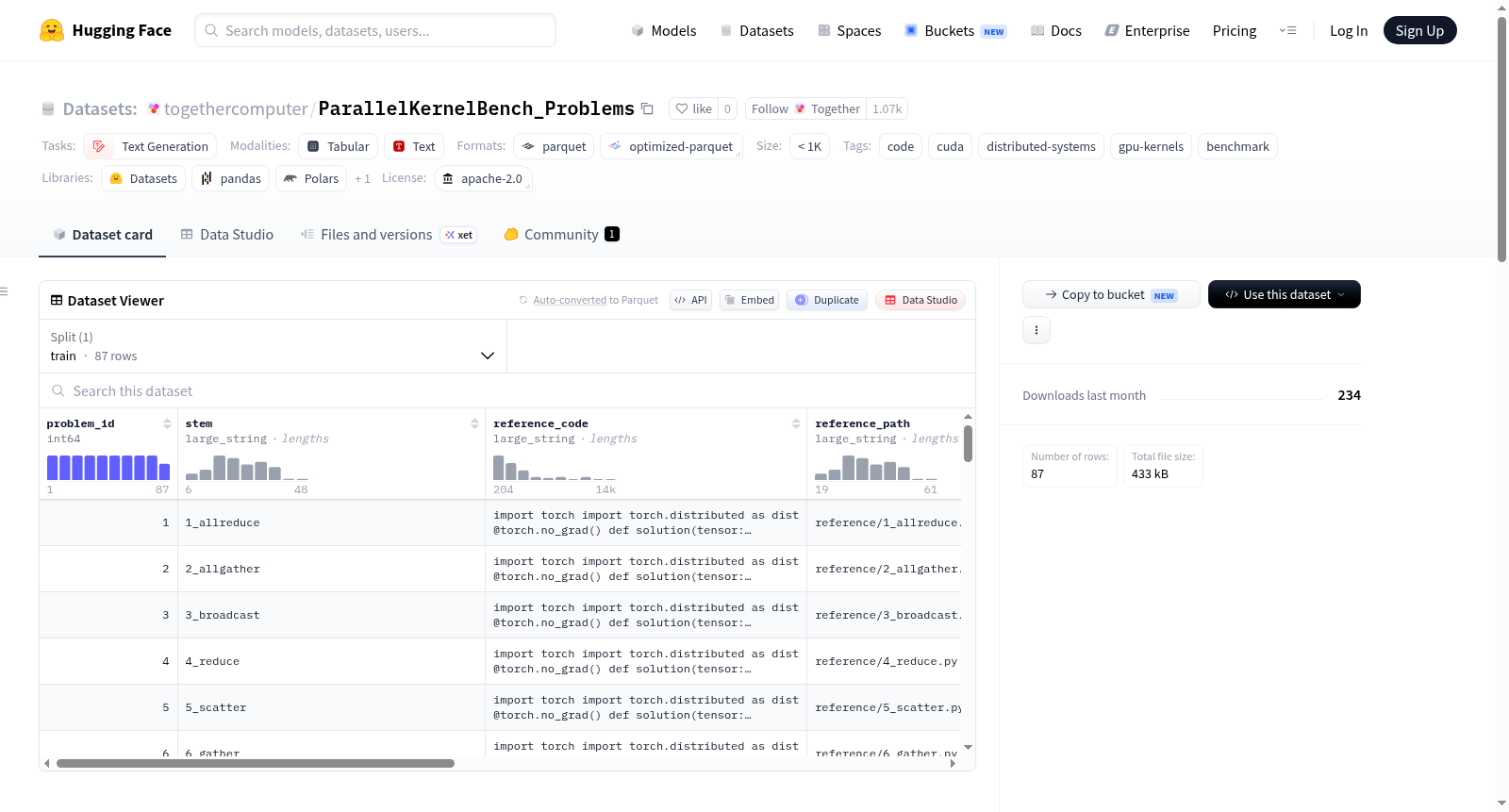Open the Split train dropdown
The height and width of the screenshot is (812, 1509).
(273, 346)
